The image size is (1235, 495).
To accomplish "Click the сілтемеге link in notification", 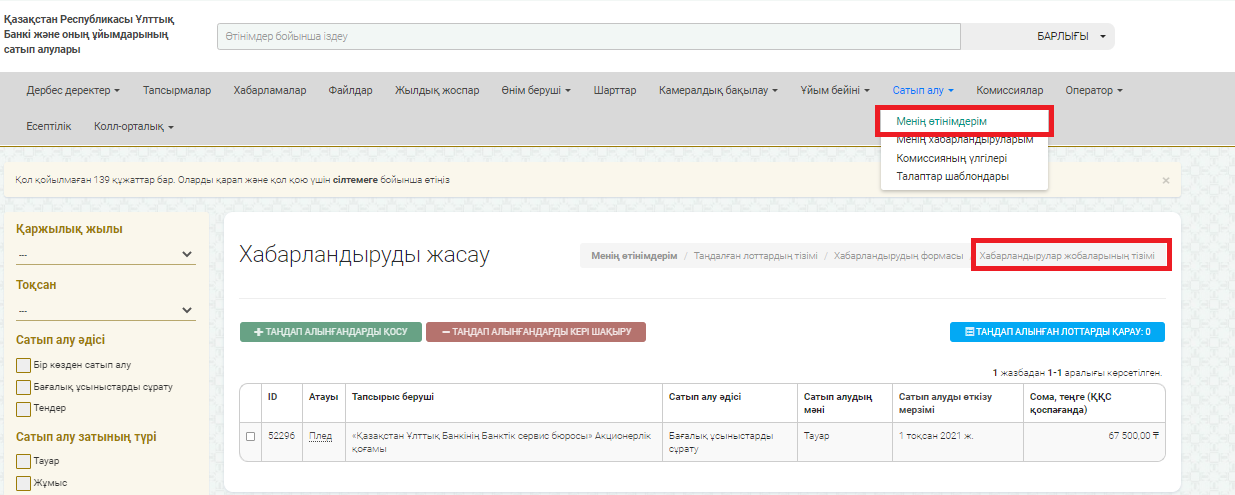I will point(360,181).
